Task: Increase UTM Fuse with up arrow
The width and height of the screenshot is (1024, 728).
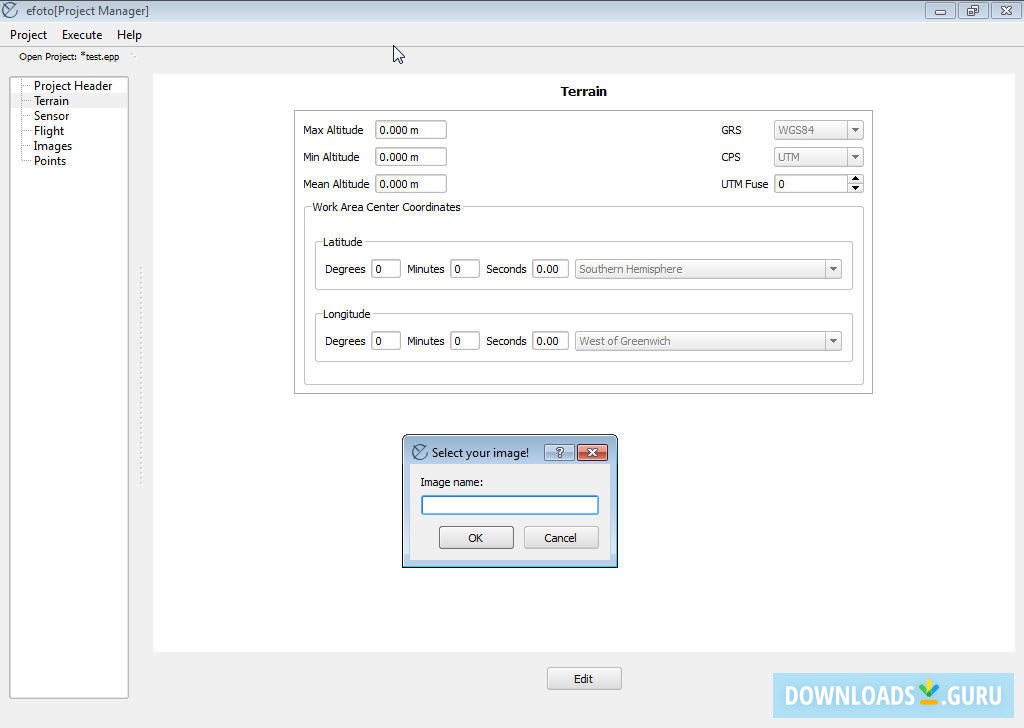Action: coord(856,180)
